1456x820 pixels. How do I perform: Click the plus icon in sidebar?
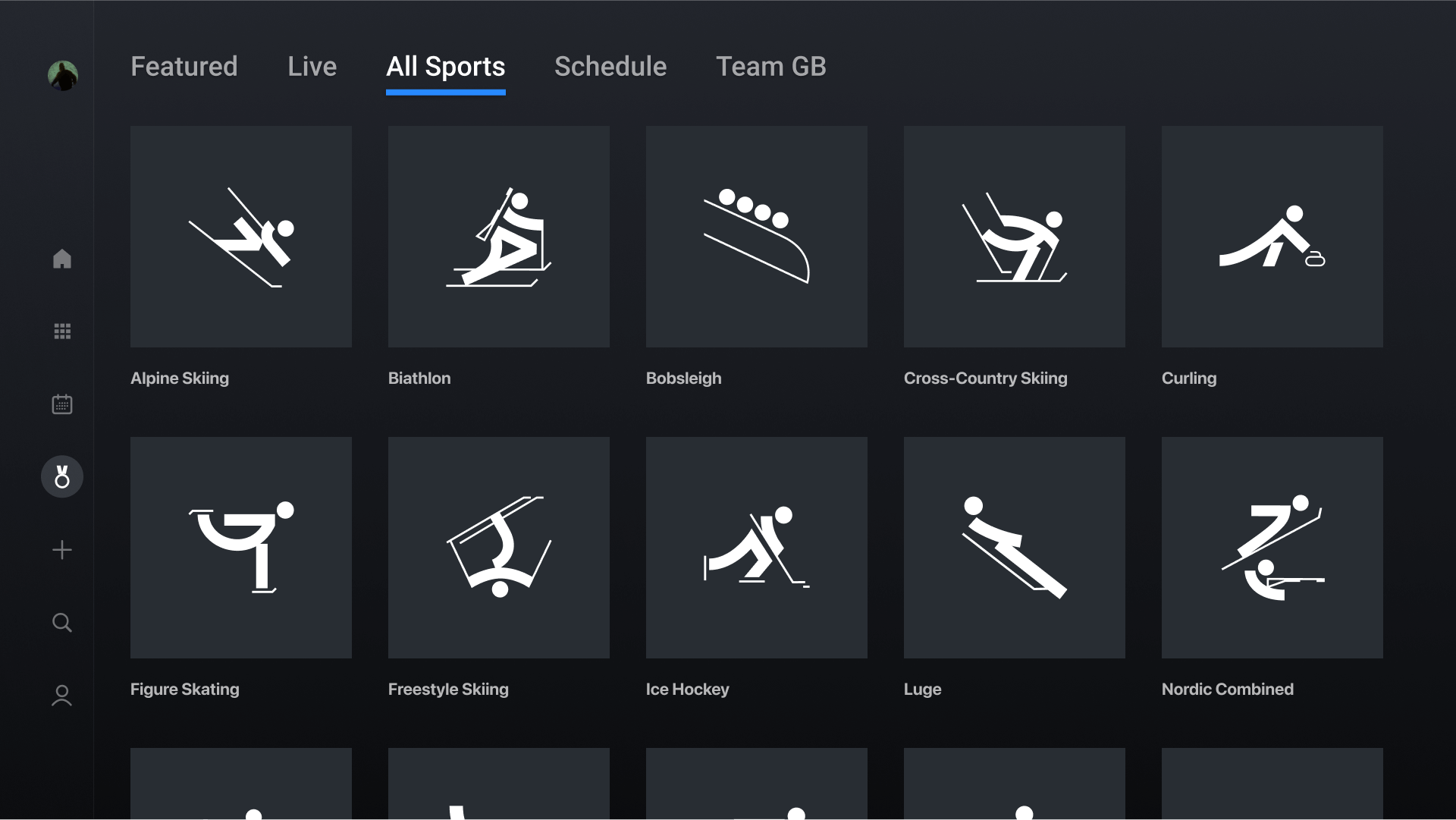(x=62, y=549)
